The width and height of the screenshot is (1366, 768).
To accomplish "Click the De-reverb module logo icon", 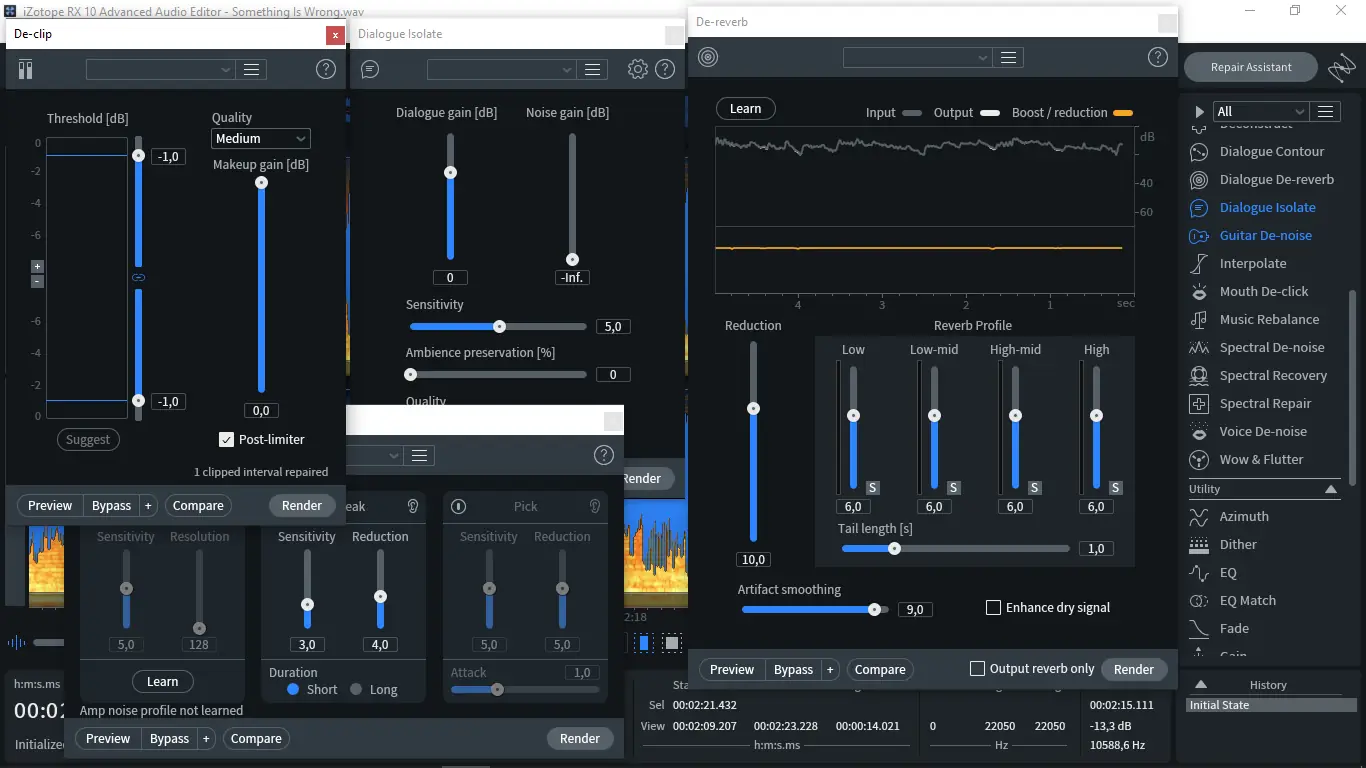I will coord(708,58).
